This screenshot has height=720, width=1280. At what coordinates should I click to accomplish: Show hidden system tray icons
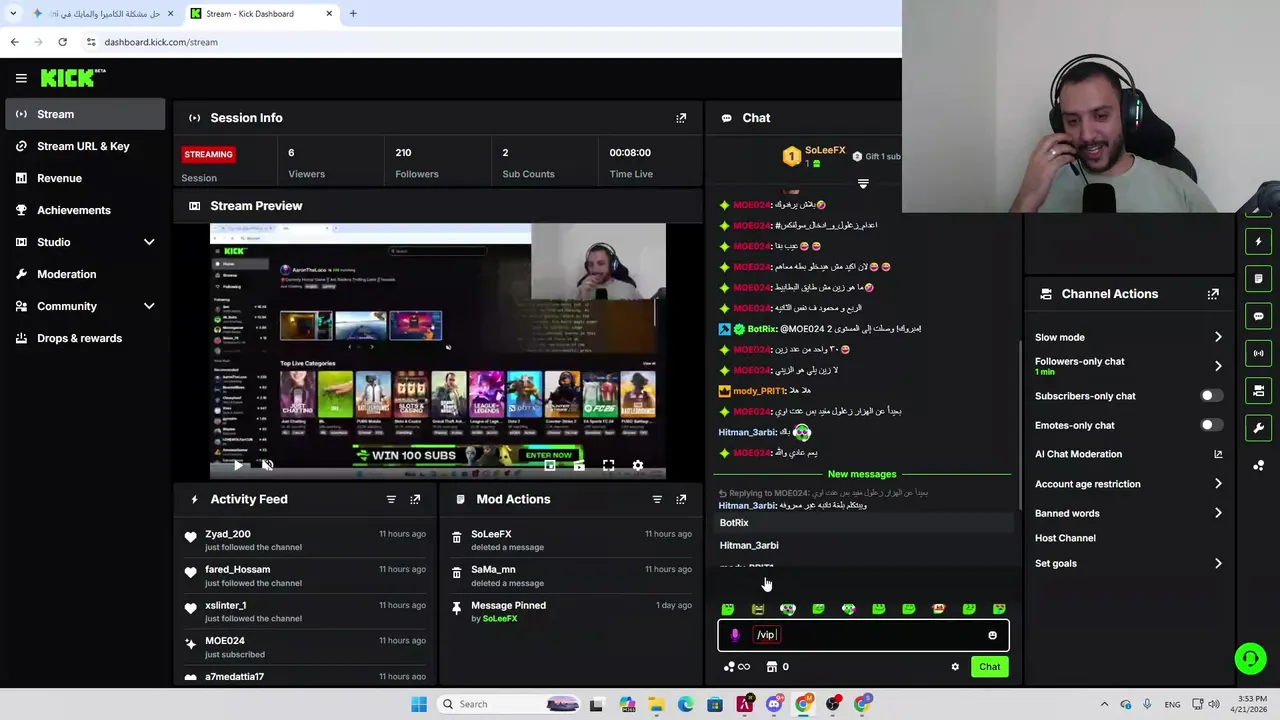[x=1104, y=704]
